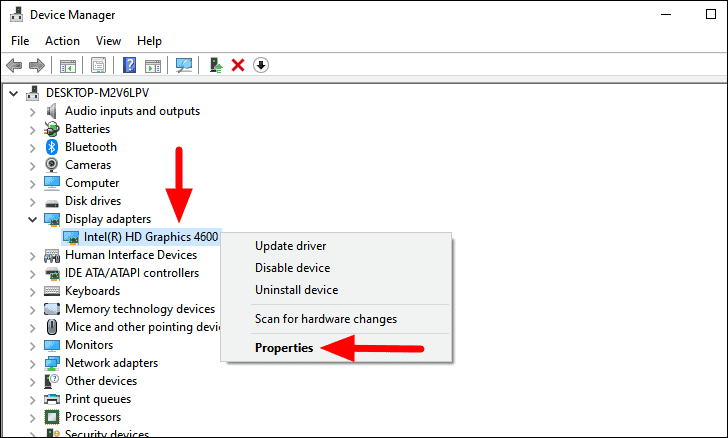The height and width of the screenshot is (438, 728).
Task: Click the Intel HD Graphics adapter icon
Action: point(71,237)
